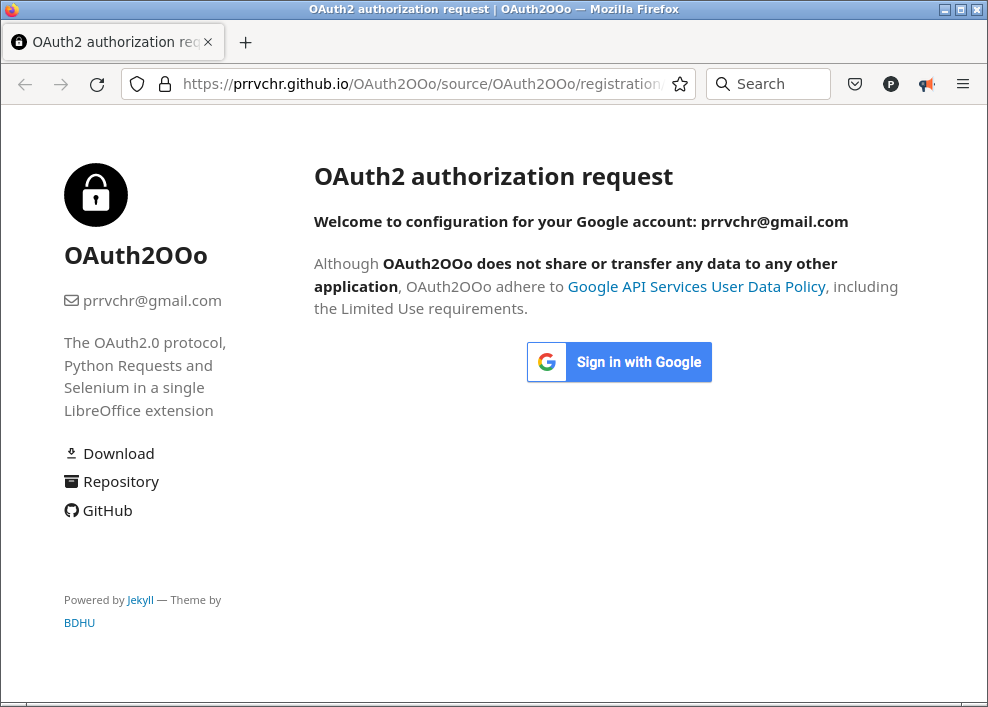The image size is (988, 707).
Task: Click the Download arrow icon in sidebar
Action: 71,454
